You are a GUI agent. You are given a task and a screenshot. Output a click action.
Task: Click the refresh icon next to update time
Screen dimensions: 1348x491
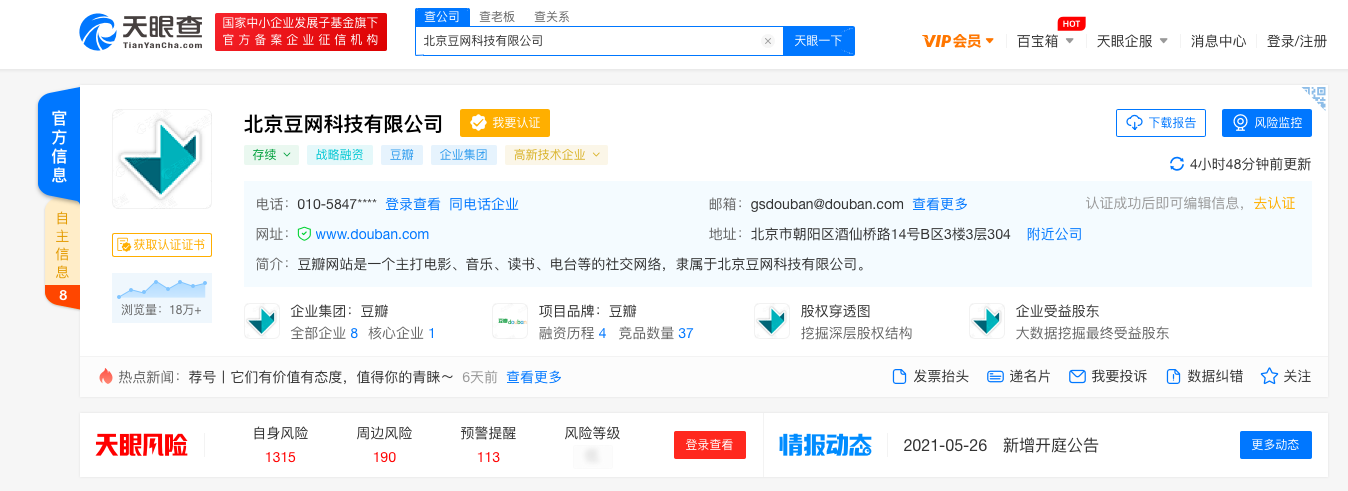point(1177,164)
